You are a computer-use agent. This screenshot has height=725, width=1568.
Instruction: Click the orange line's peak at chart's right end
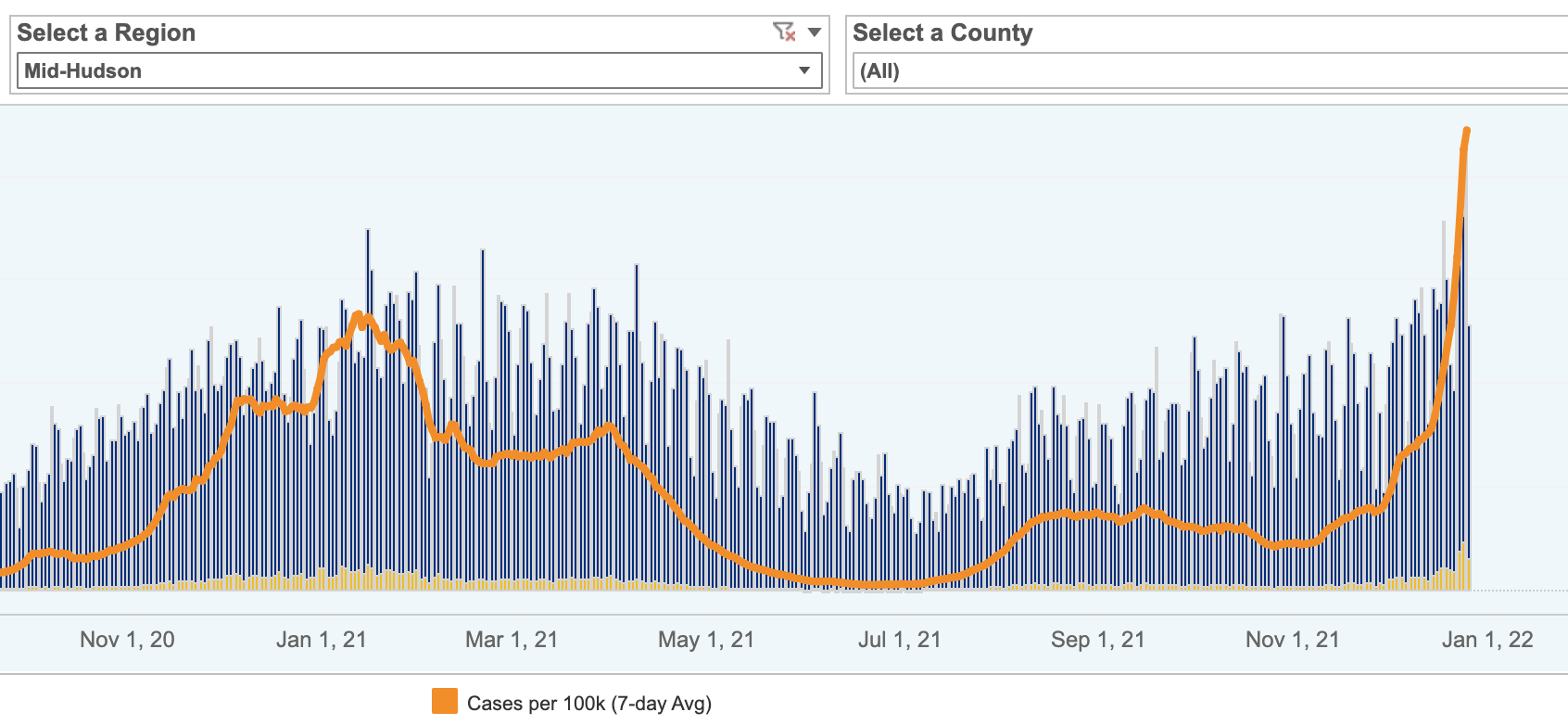[x=1466, y=132]
